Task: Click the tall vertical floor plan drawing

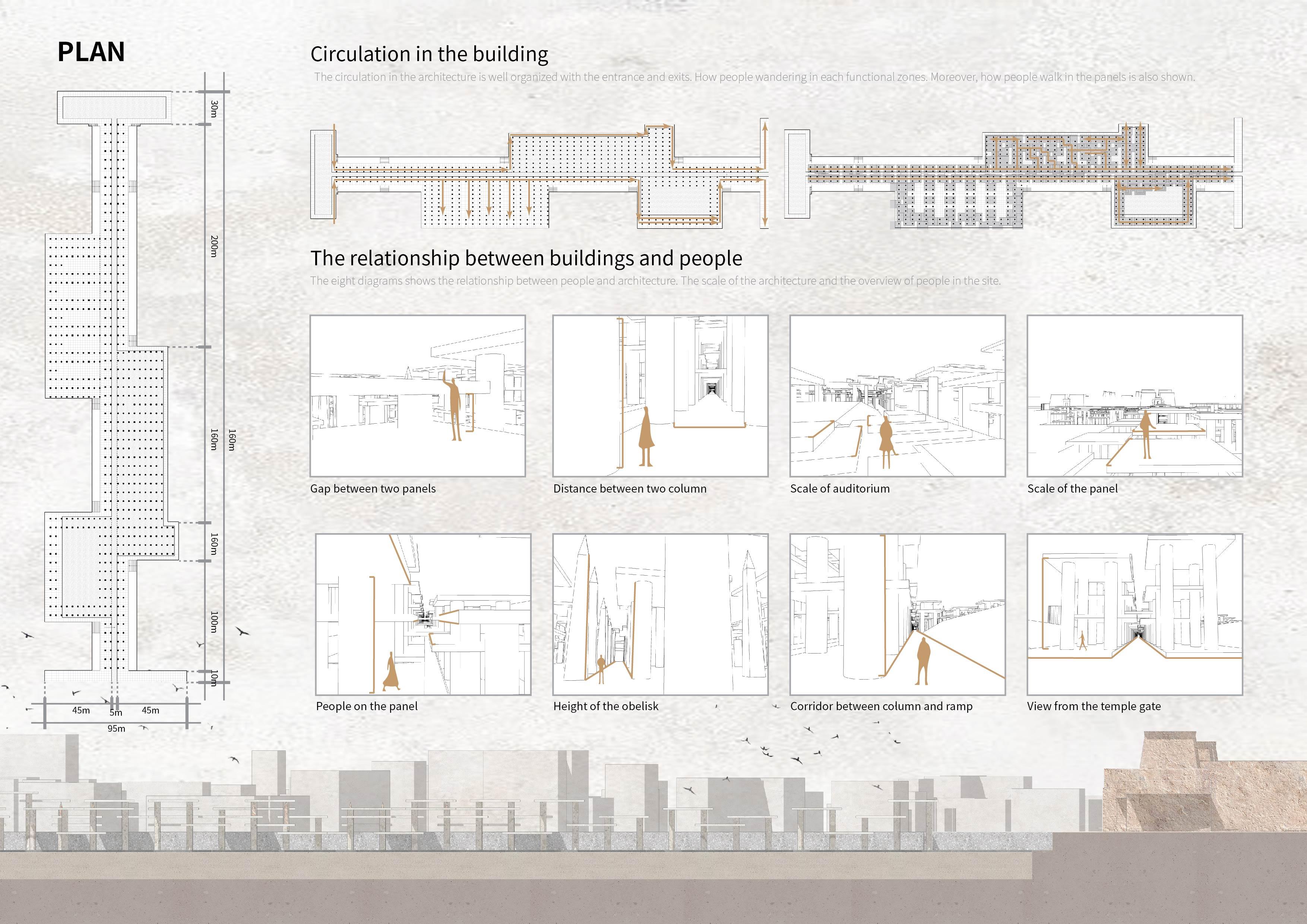Action: tap(114, 387)
